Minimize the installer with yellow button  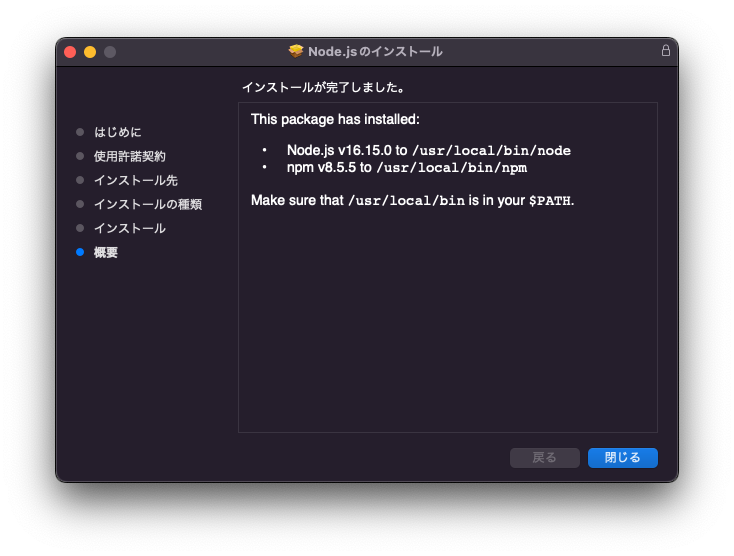(x=90, y=52)
